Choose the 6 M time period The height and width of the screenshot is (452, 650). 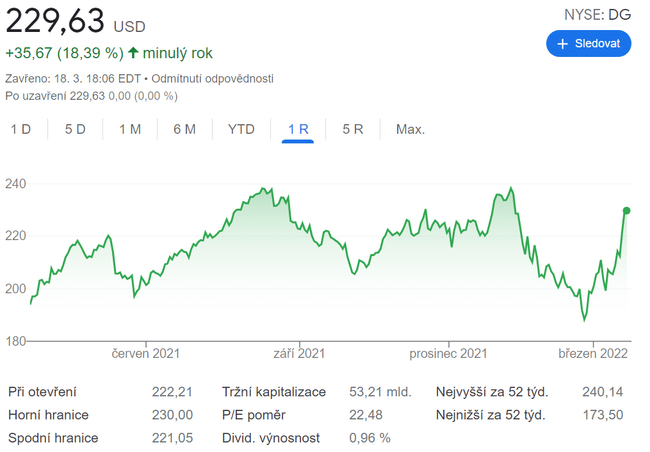coord(184,129)
